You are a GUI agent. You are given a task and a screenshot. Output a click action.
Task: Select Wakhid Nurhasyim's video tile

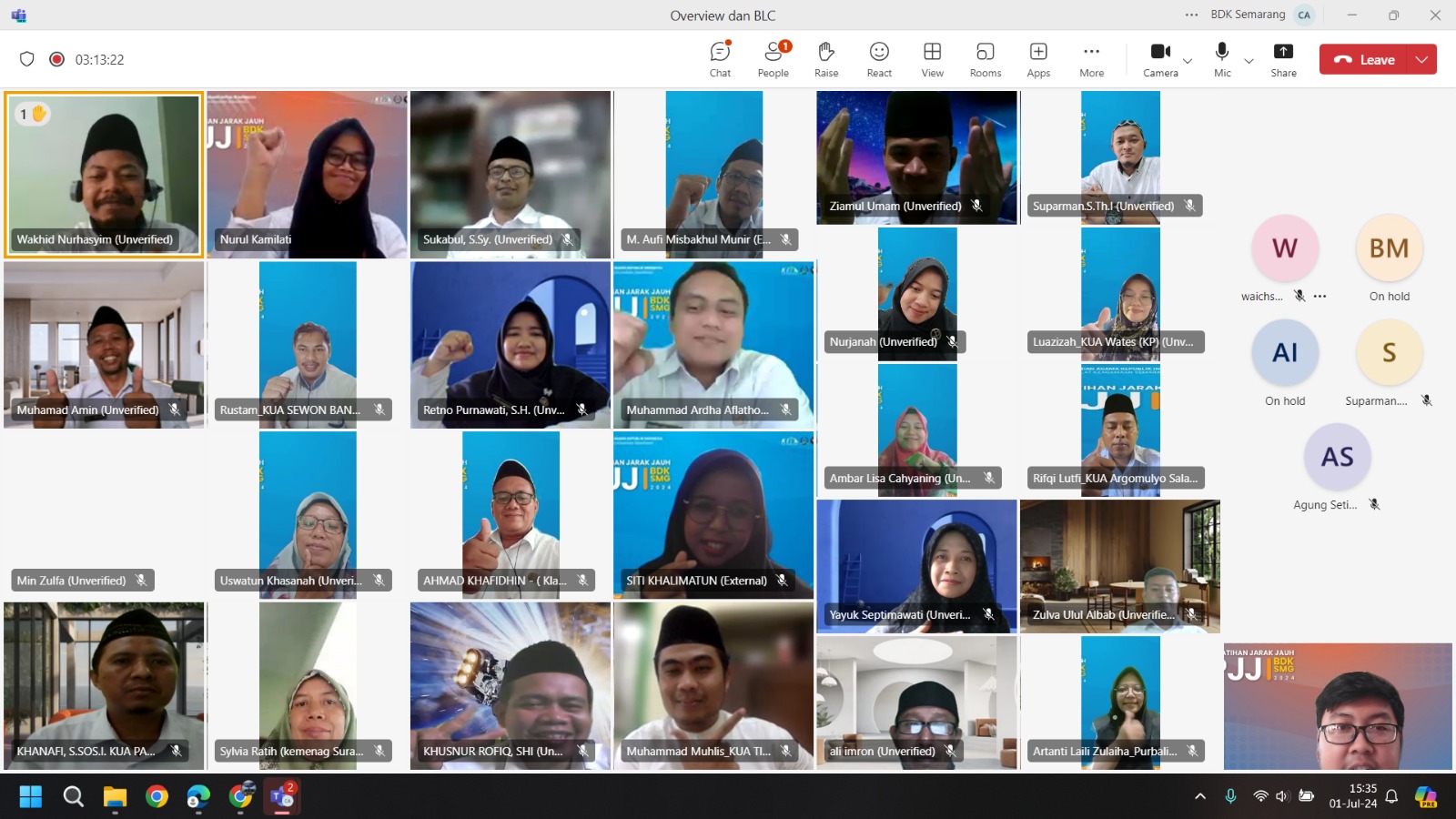pos(104,175)
